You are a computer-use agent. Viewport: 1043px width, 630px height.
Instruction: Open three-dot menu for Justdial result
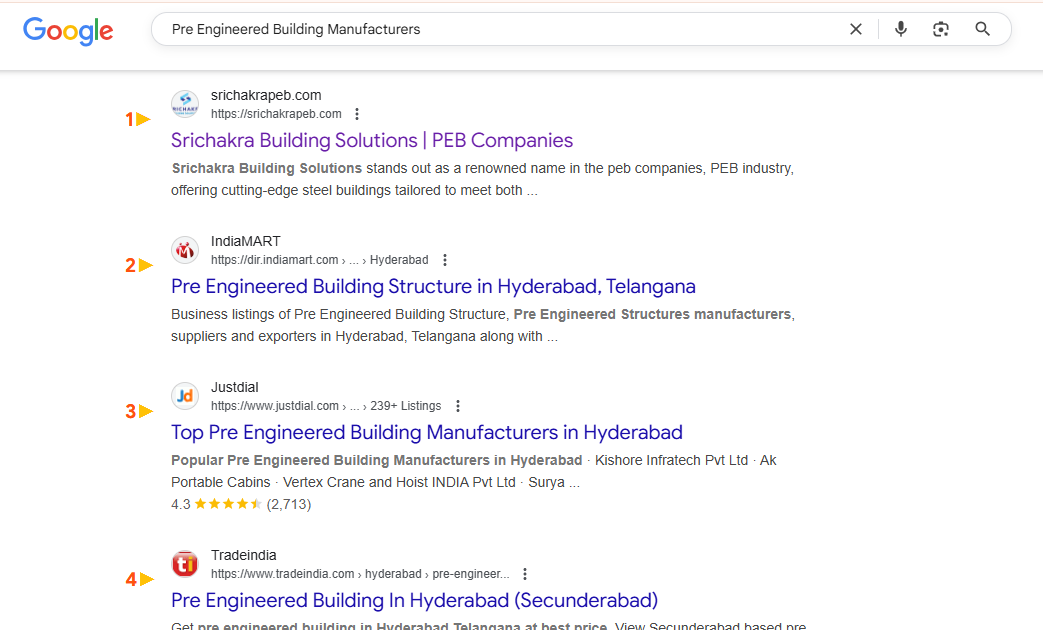point(458,406)
